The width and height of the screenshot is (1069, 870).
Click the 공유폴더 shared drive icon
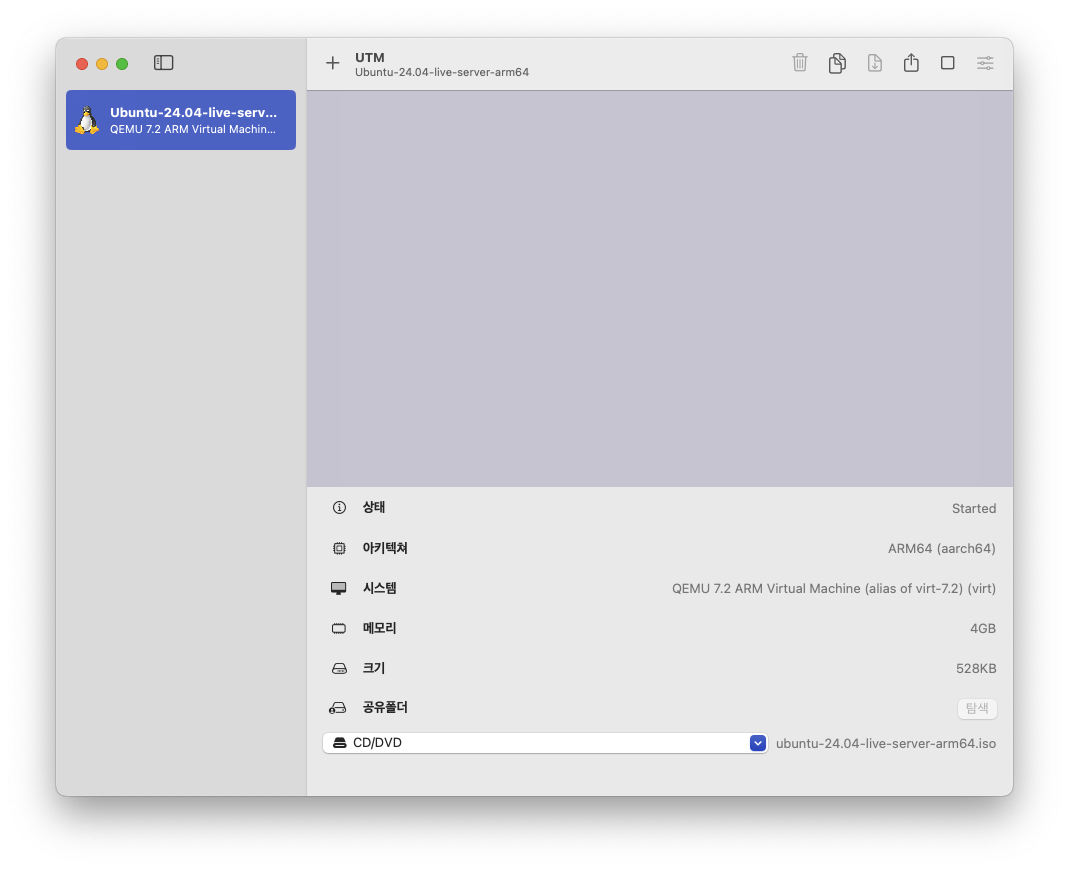(337, 708)
